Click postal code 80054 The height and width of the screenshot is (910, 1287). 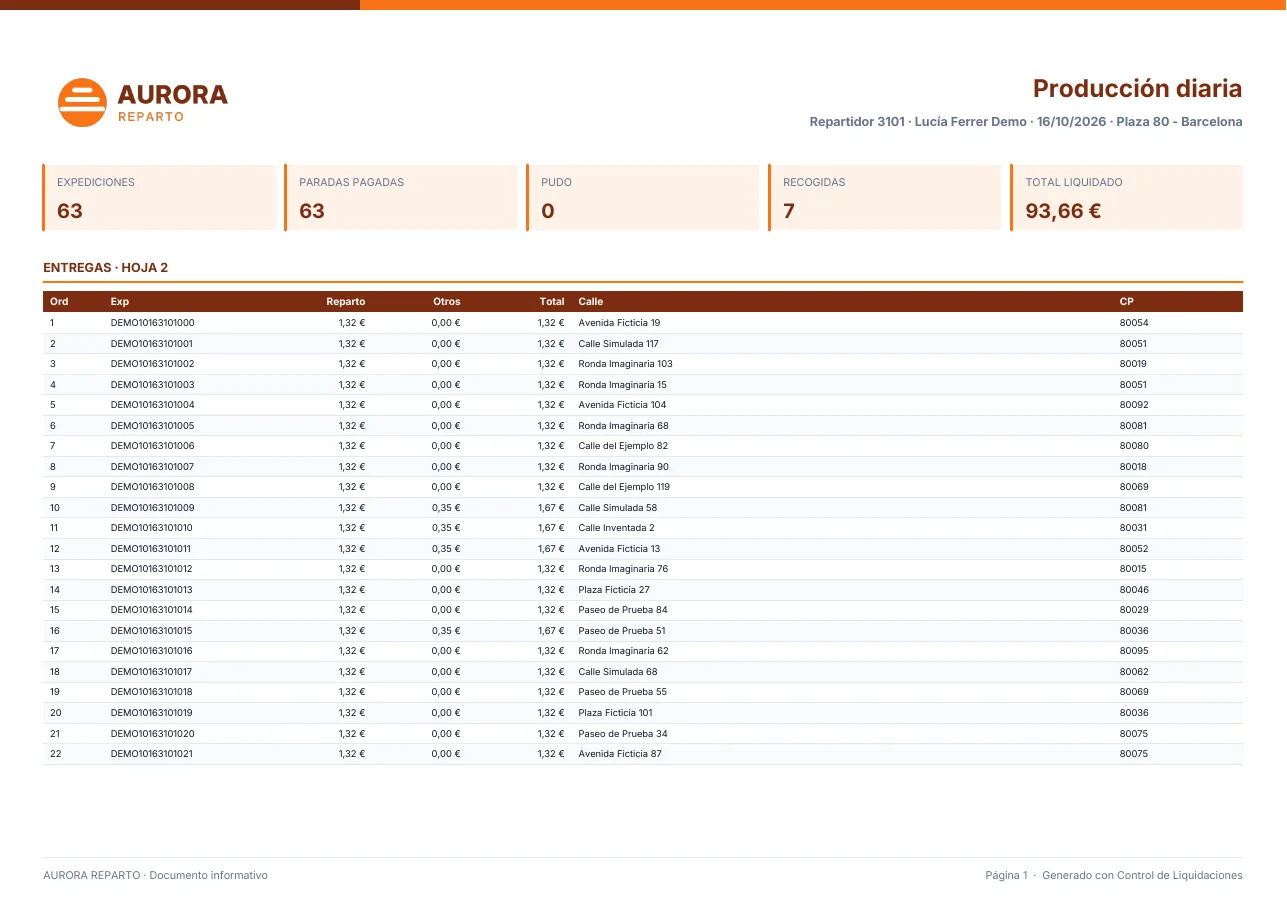[1134, 323]
